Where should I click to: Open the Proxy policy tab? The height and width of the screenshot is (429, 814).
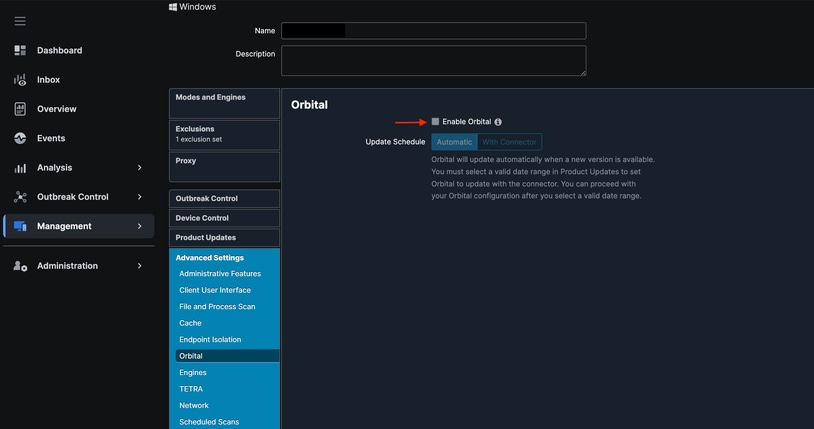point(224,167)
